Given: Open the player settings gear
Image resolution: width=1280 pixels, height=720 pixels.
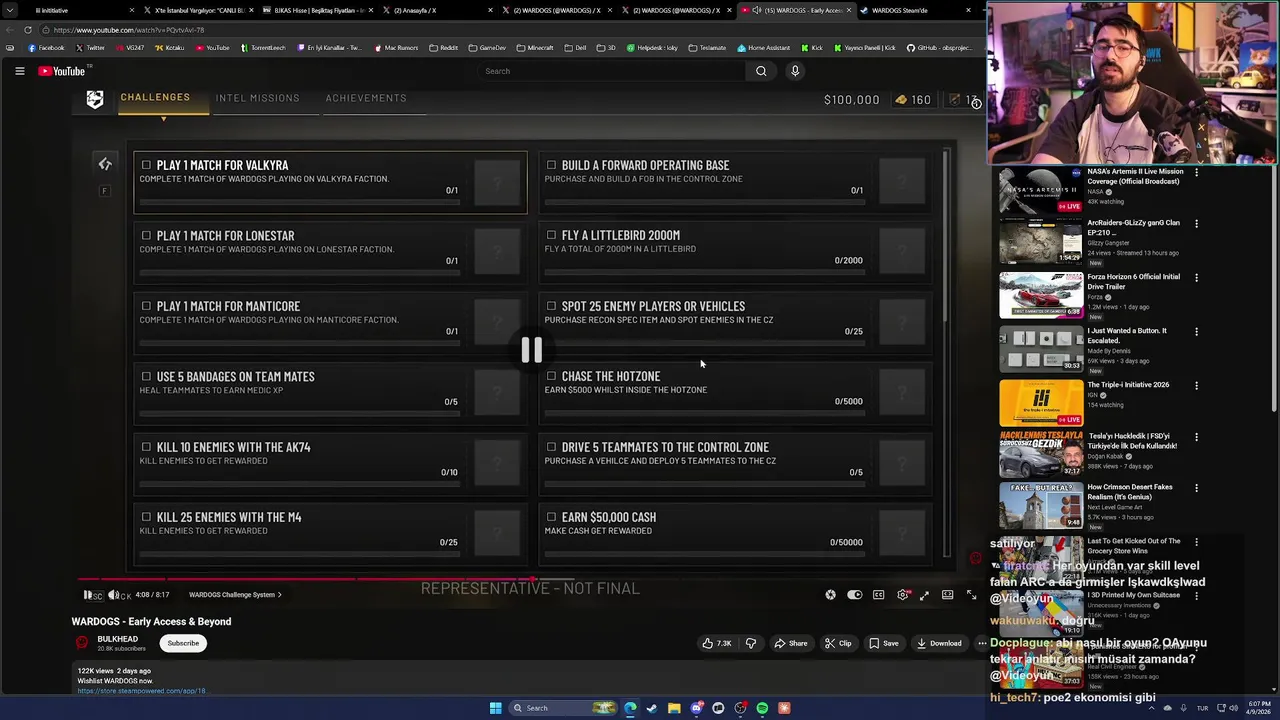Looking at the screenshot, I should 902,595.
